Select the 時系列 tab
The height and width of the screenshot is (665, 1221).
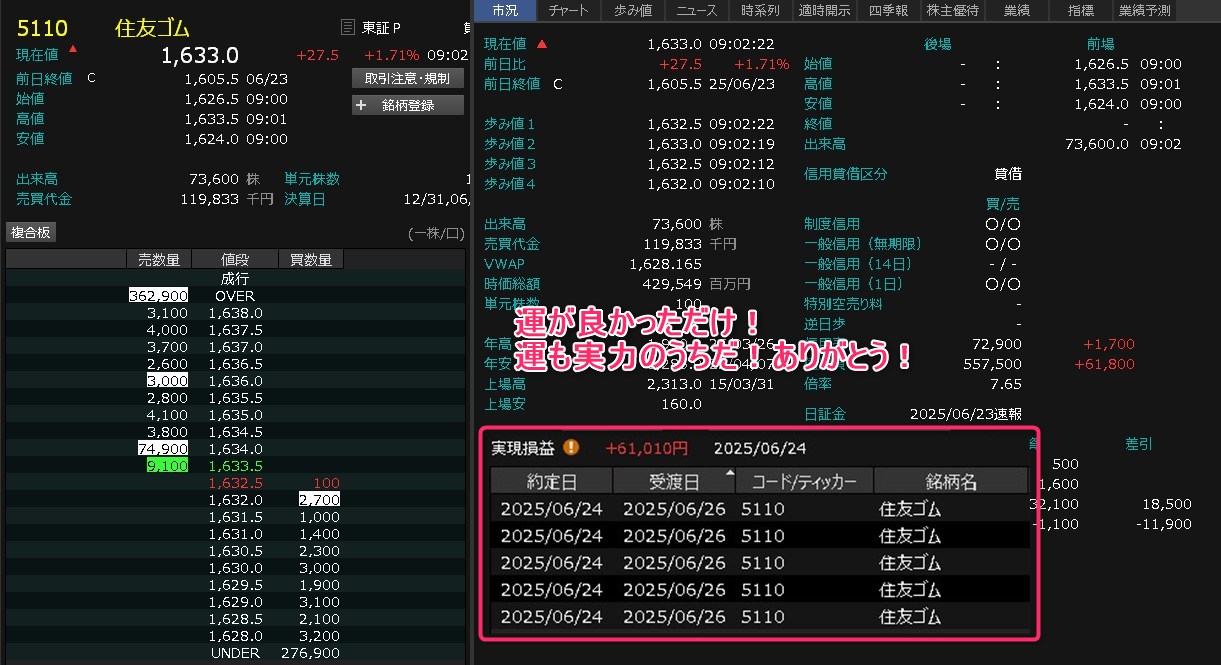tap(760, 10)
